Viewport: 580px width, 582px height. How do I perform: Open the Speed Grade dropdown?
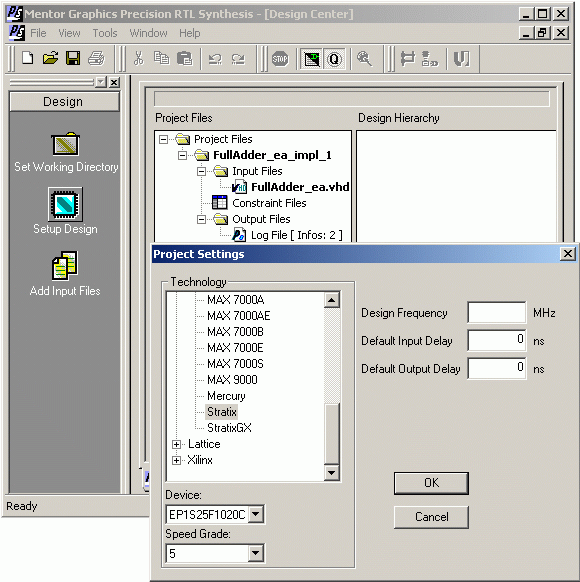[255, 553]
